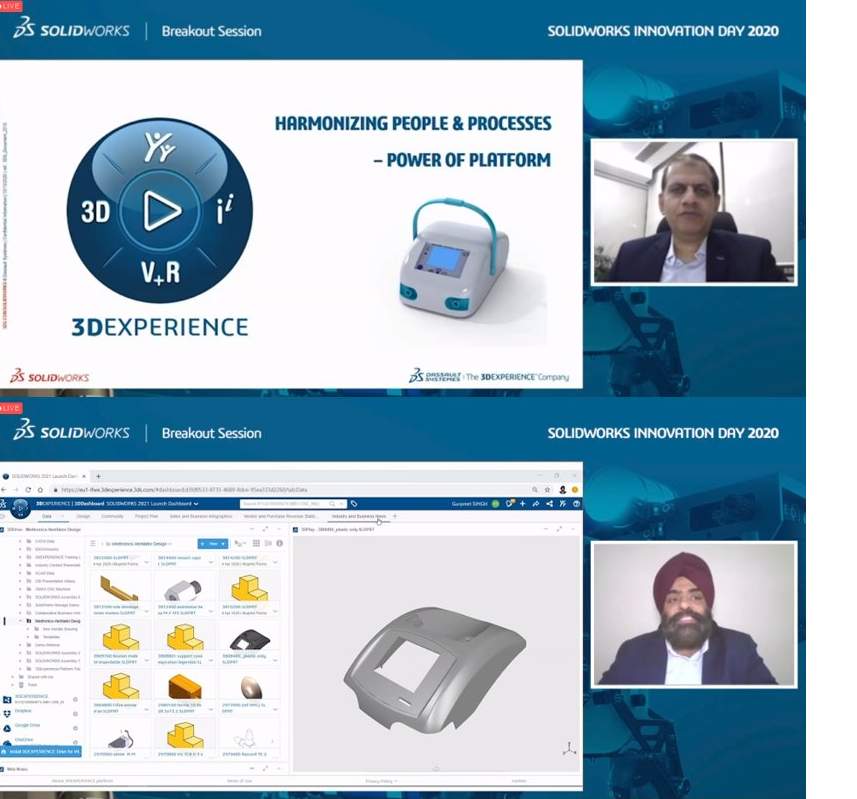This screenshot has width=857, height=799.
Task: Switch to the Community dashboard tab
Action: point(113,516)
